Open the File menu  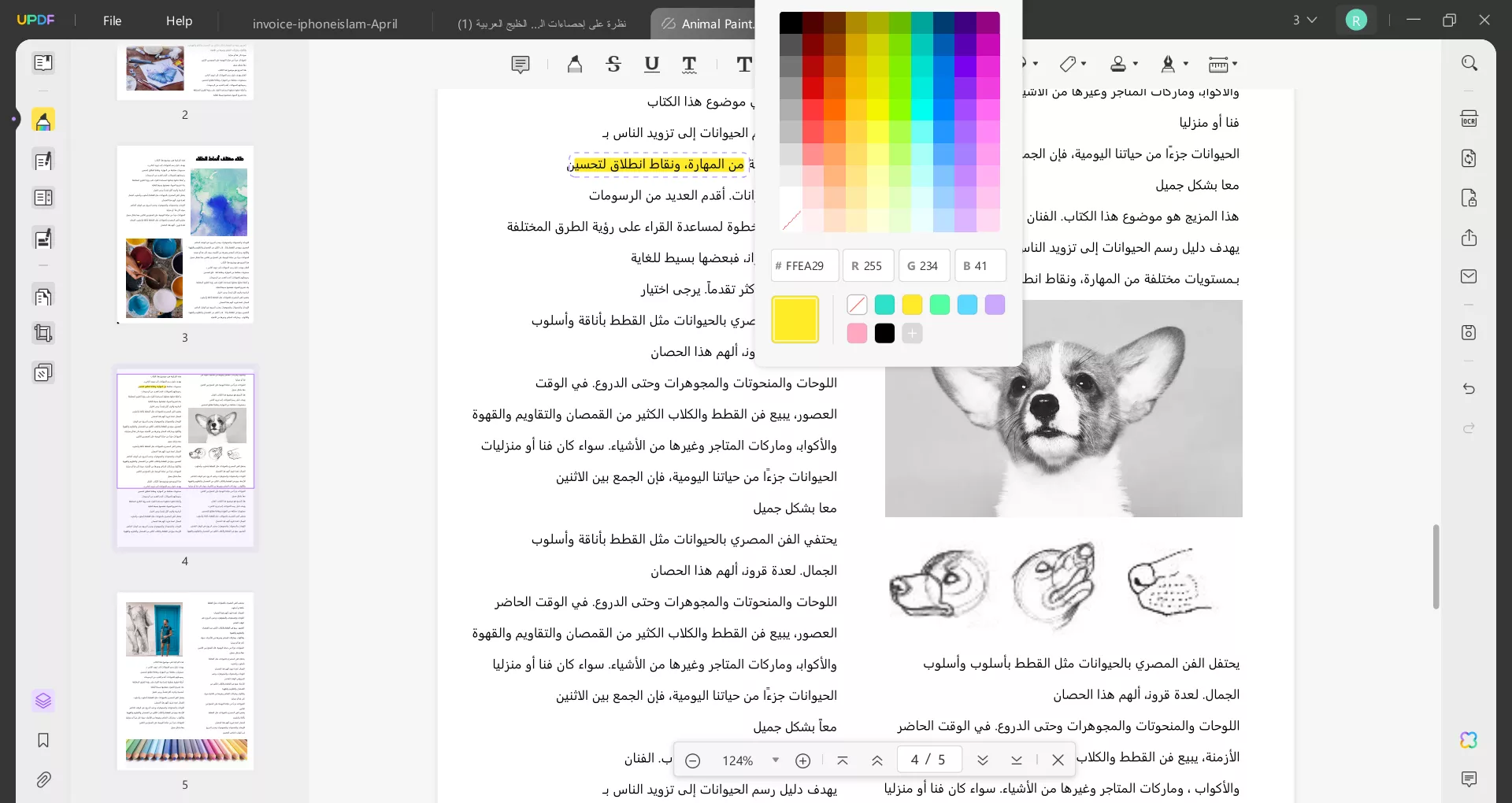[x=112, y=21]
